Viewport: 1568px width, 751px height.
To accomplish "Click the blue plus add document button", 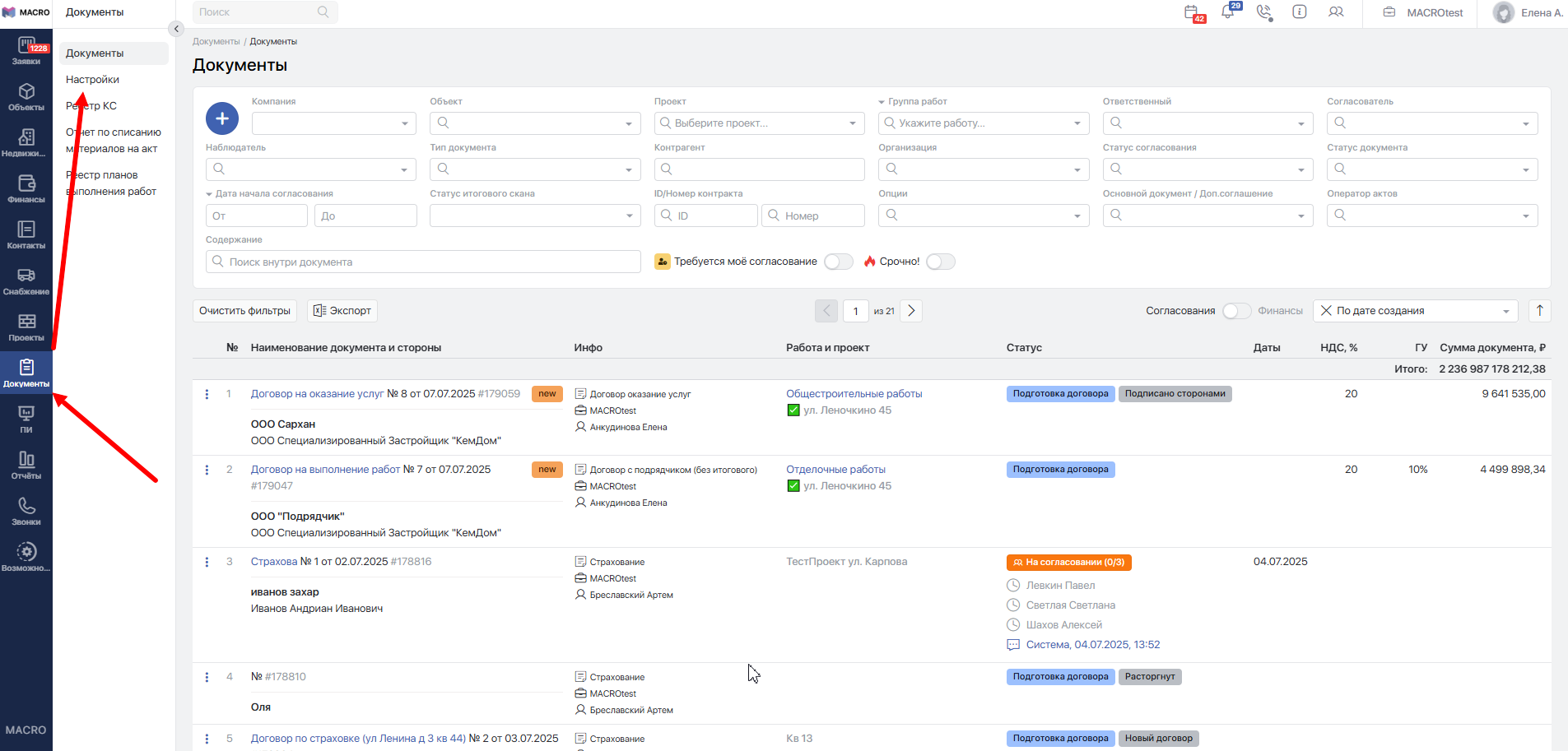I will [222, 118].
